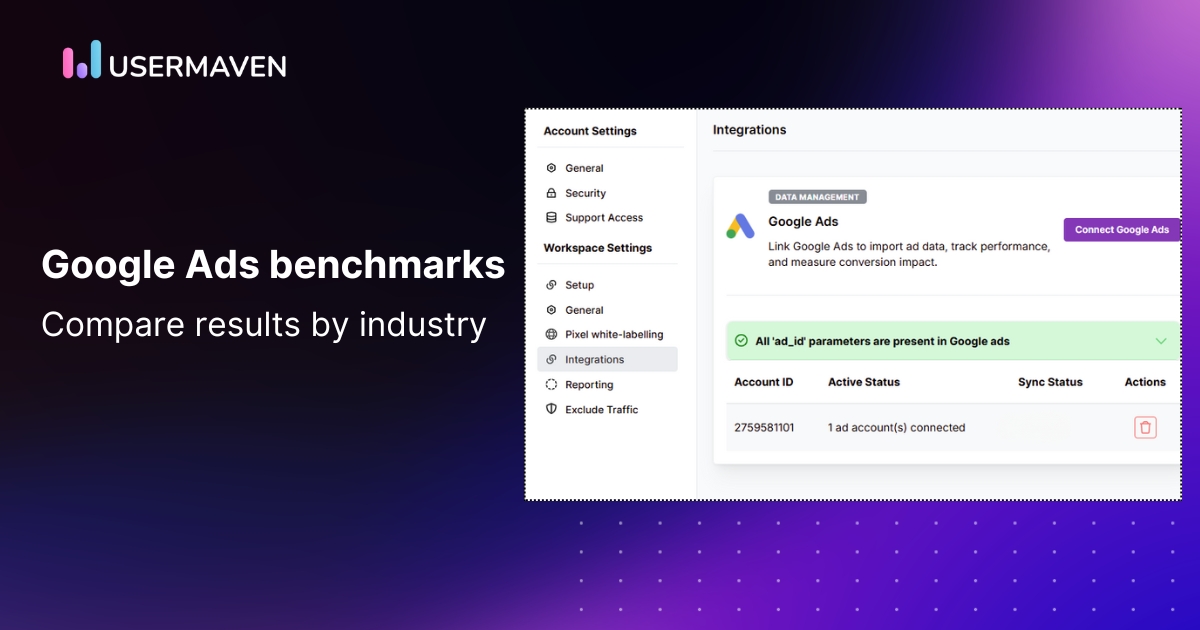Open the Integrations settings page
Image resolution: width=1200 pixels, height=630 pixels.
(594, 359)
